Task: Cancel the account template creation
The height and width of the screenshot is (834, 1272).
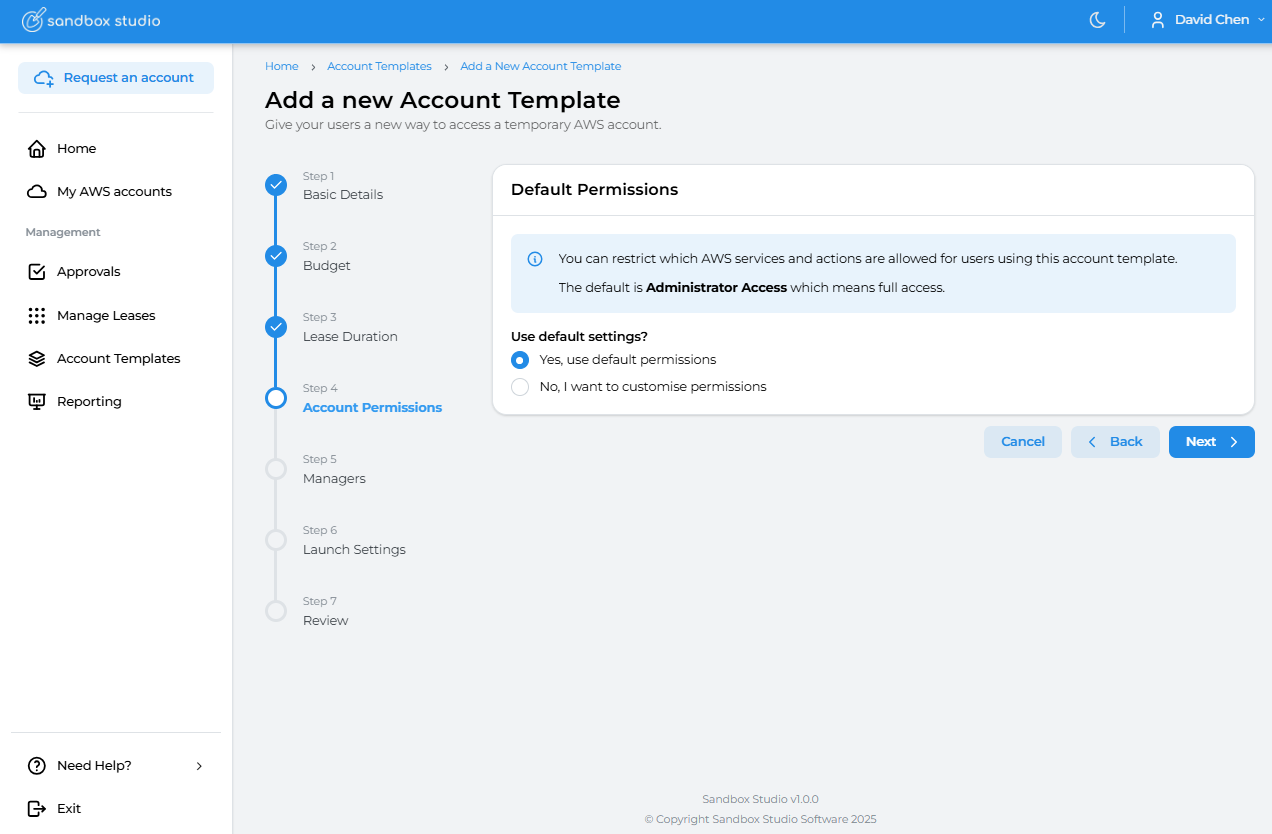Action: pyautogui.click(x=1022, y=442)
